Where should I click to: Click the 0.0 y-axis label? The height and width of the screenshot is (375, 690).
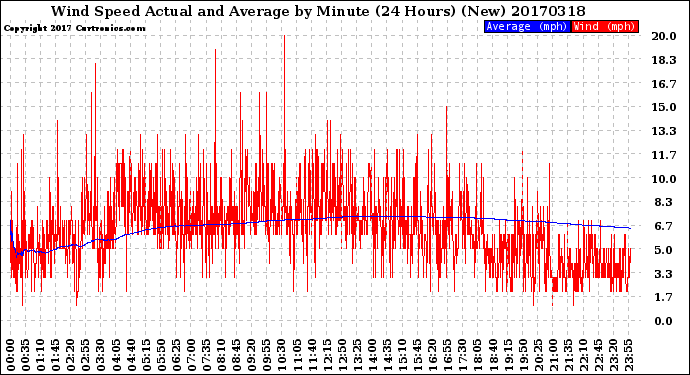pyautogui.click(x=664, y=321)
